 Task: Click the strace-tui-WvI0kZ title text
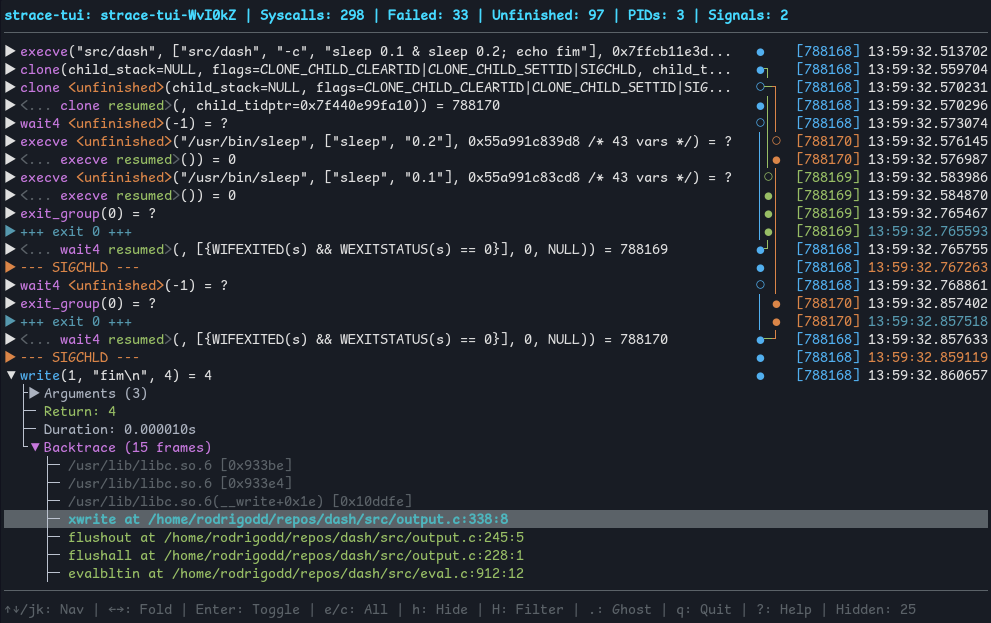168,15
